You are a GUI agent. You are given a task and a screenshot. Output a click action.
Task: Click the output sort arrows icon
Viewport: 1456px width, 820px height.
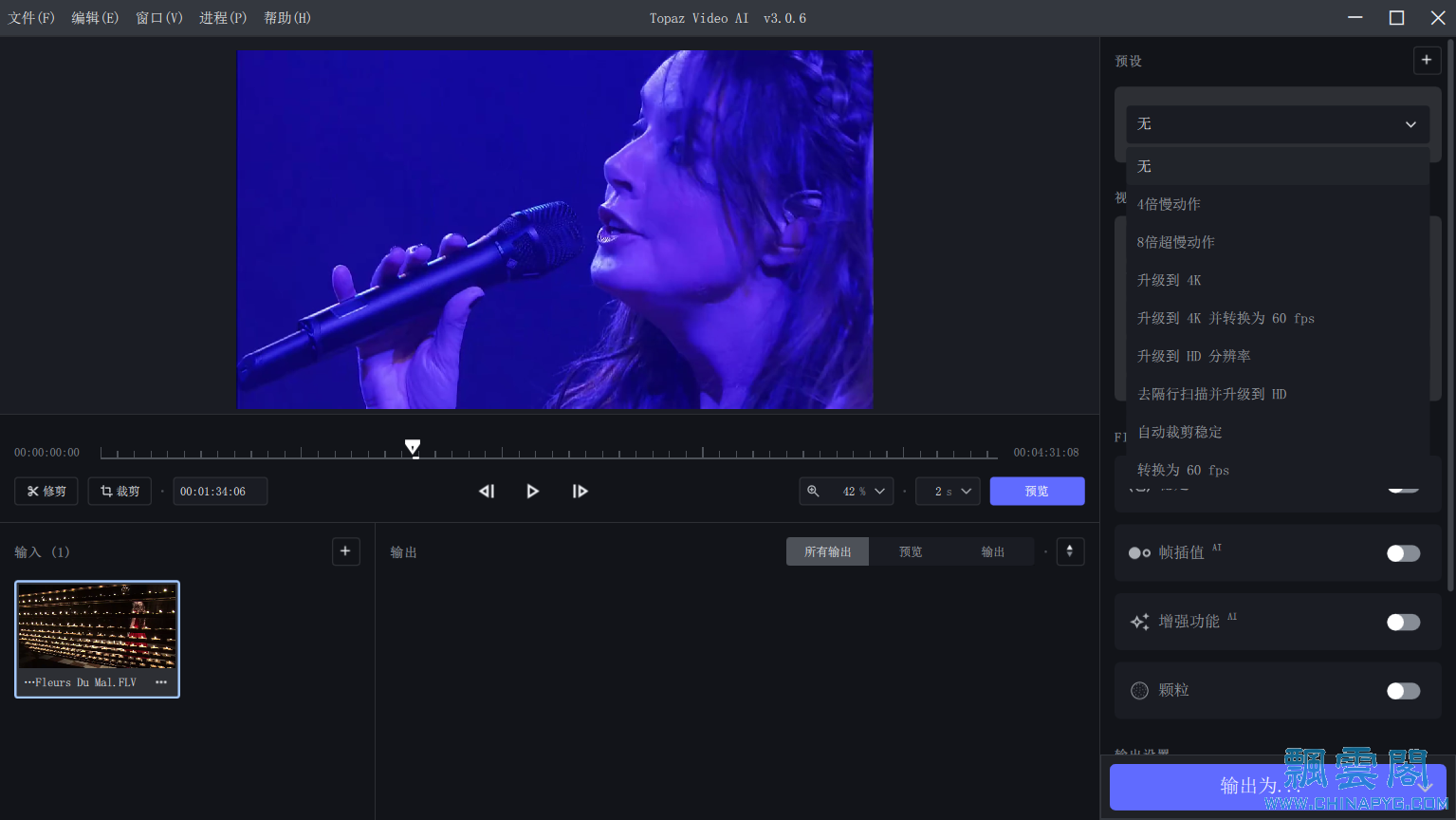tap(1070, 551)
